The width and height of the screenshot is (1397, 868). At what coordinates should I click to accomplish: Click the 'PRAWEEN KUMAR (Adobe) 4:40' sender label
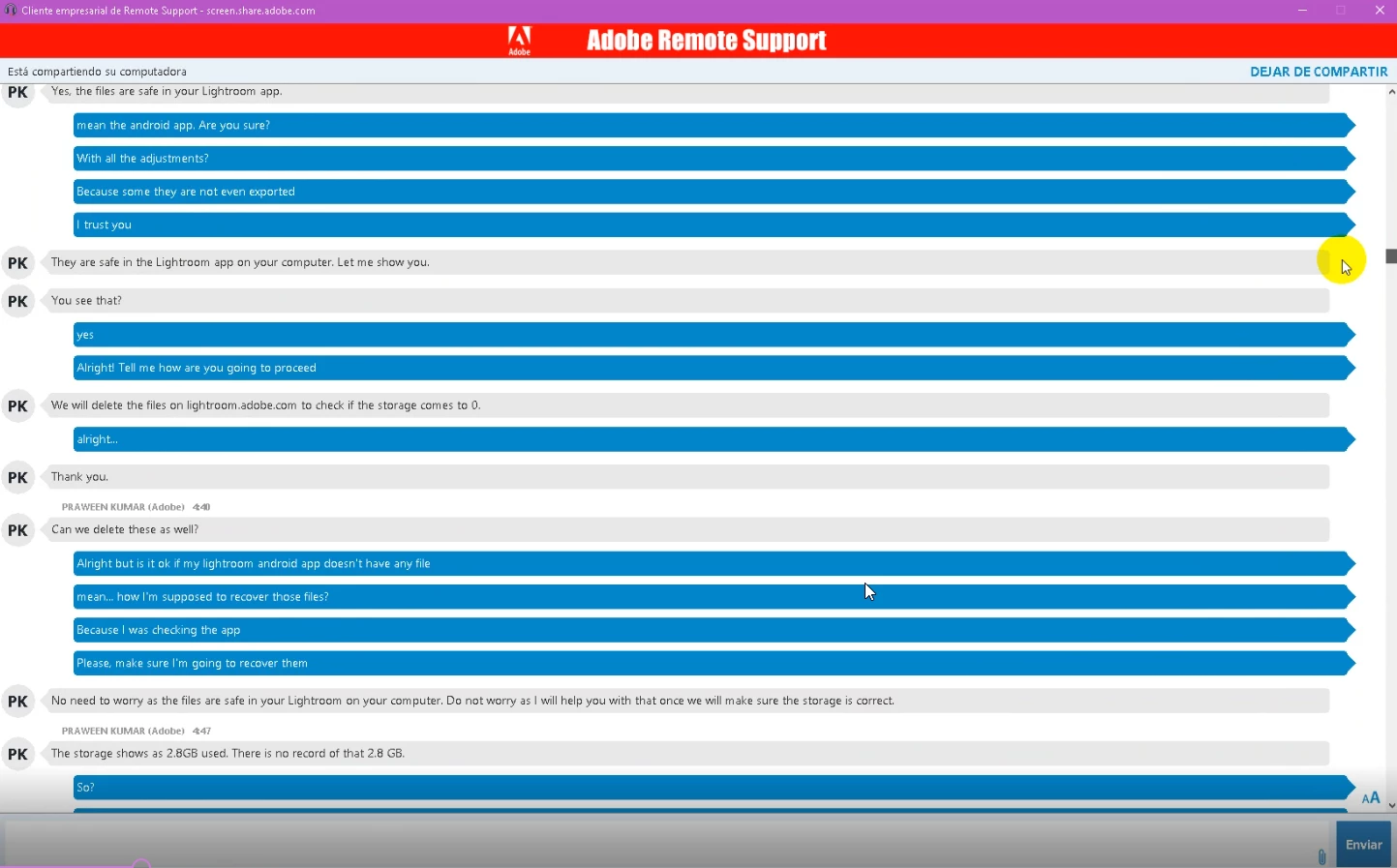pos(136,507)
